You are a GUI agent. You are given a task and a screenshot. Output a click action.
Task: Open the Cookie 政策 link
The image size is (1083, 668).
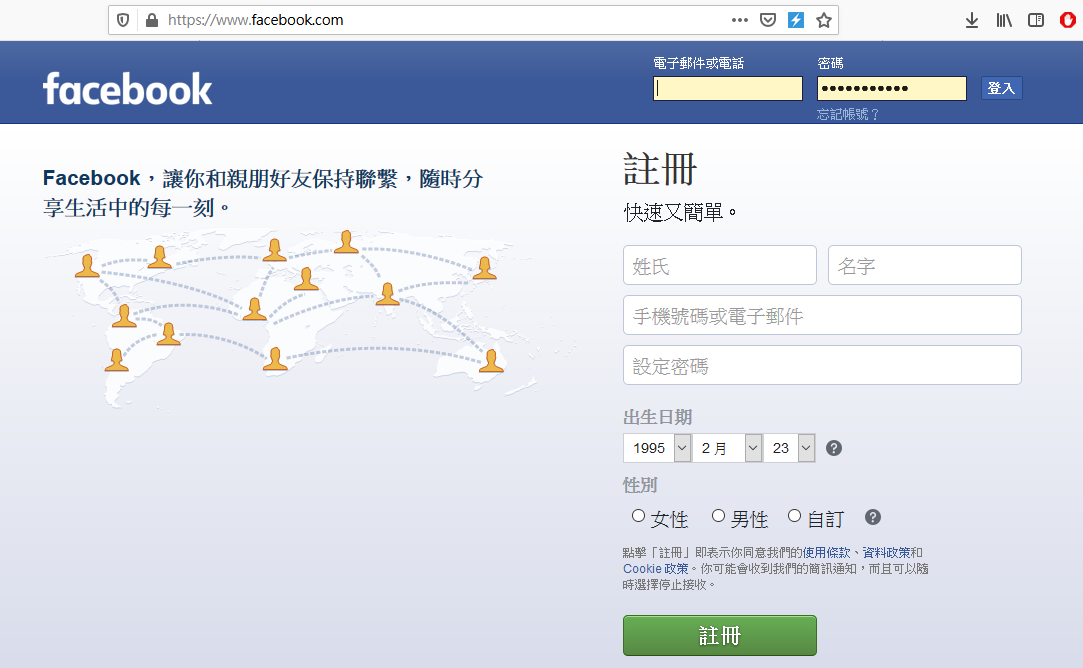pyautogui.click(x=655, y=569)
